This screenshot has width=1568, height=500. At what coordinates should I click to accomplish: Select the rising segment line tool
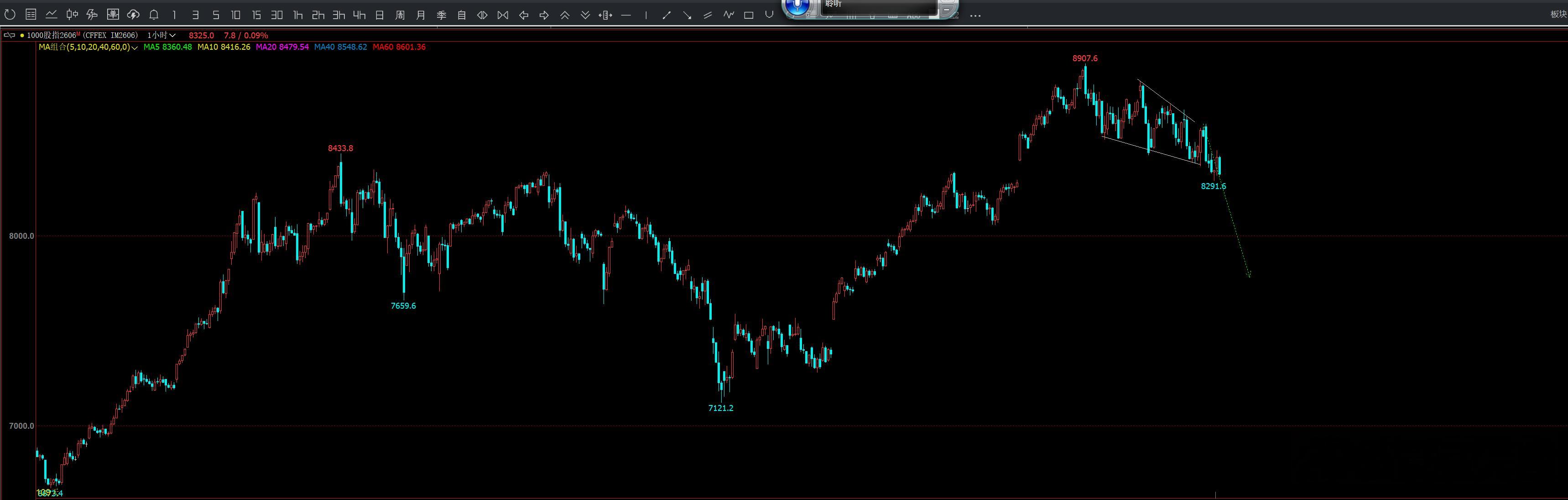click(667, 15)
